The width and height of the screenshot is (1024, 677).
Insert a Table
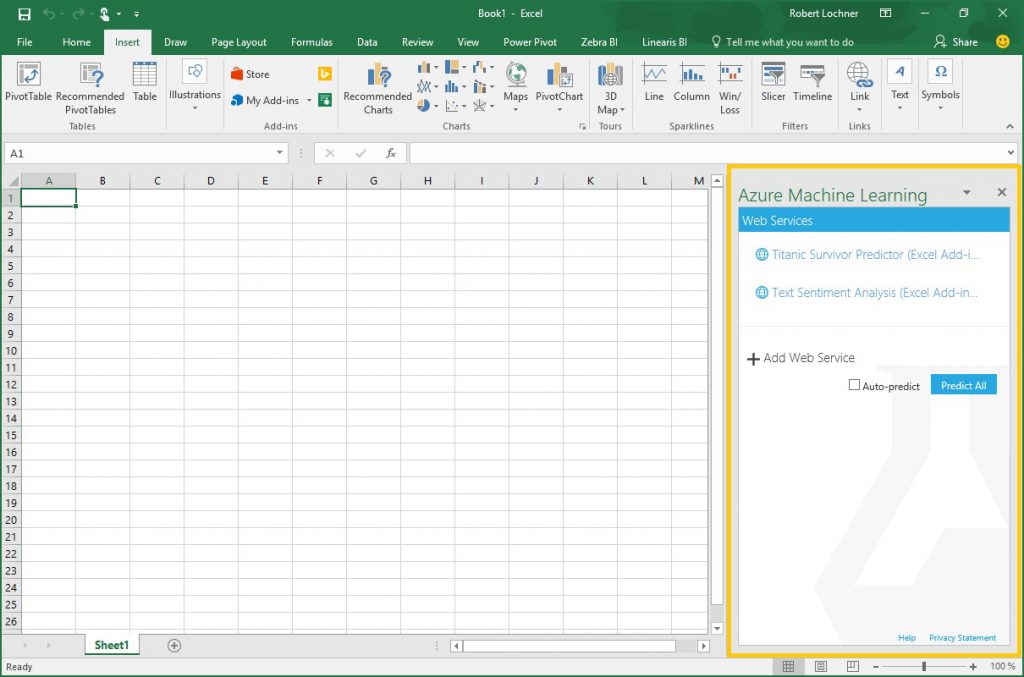click(x=144, y=82)
